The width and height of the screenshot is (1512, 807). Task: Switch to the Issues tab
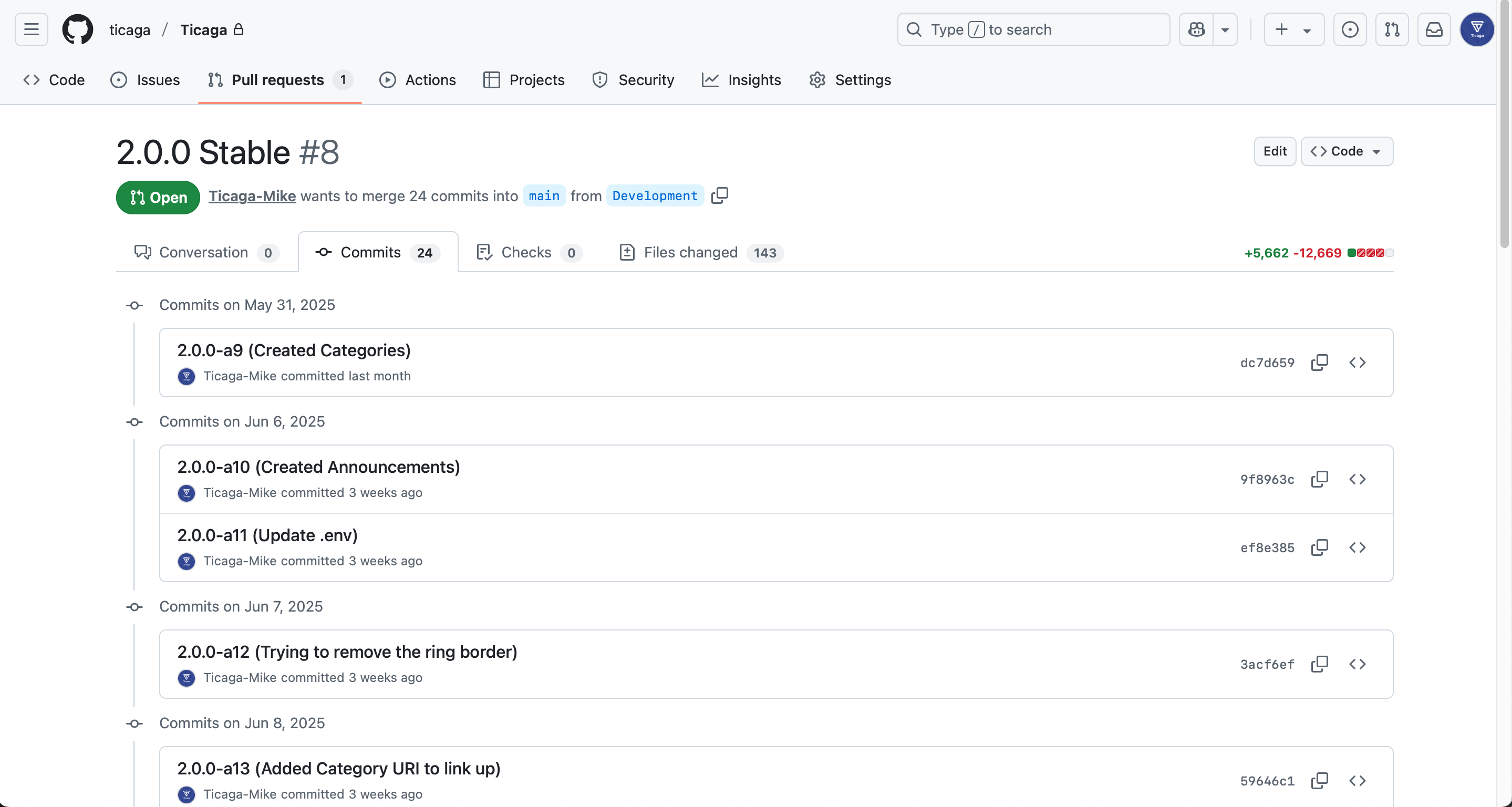pos(145,80)
